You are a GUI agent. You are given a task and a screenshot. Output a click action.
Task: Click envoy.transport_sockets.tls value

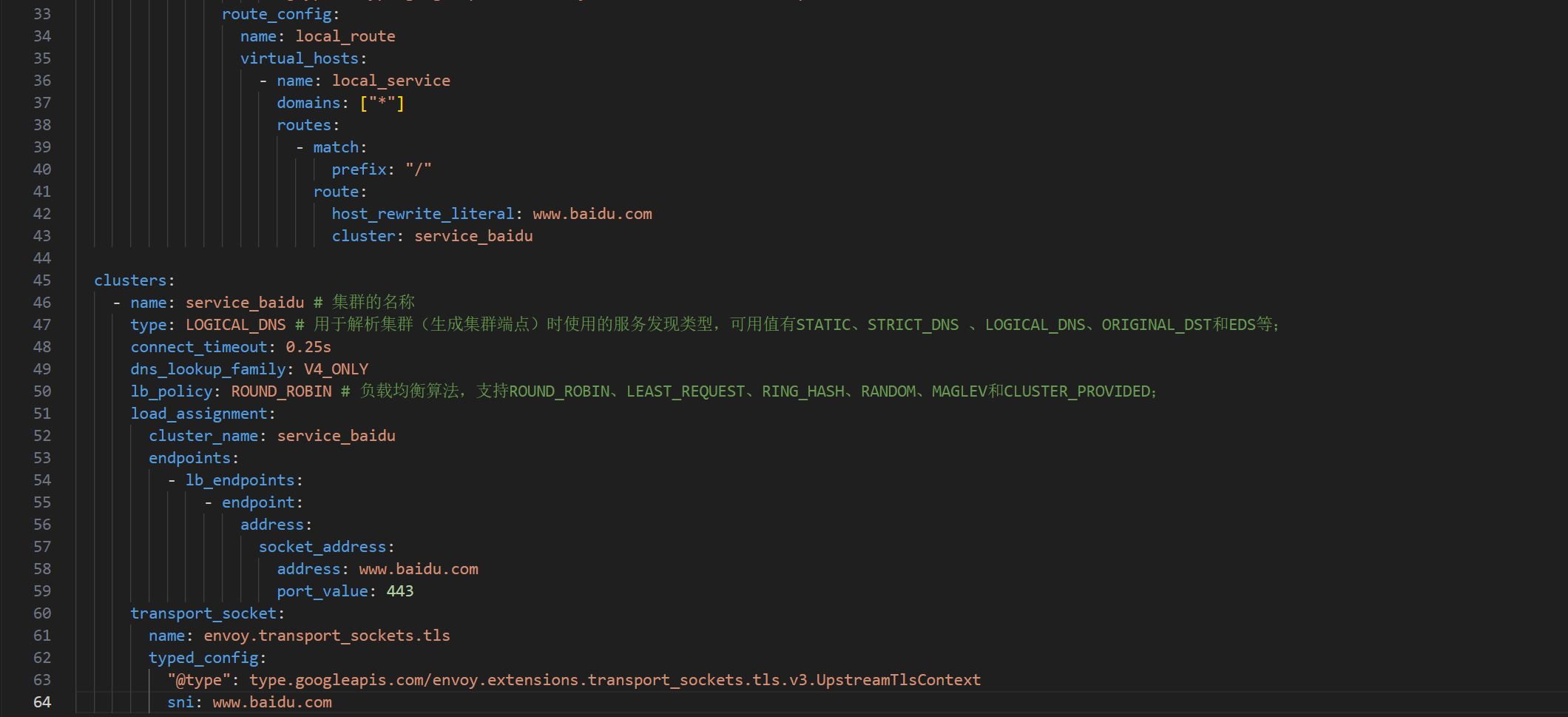click(327, 636)
